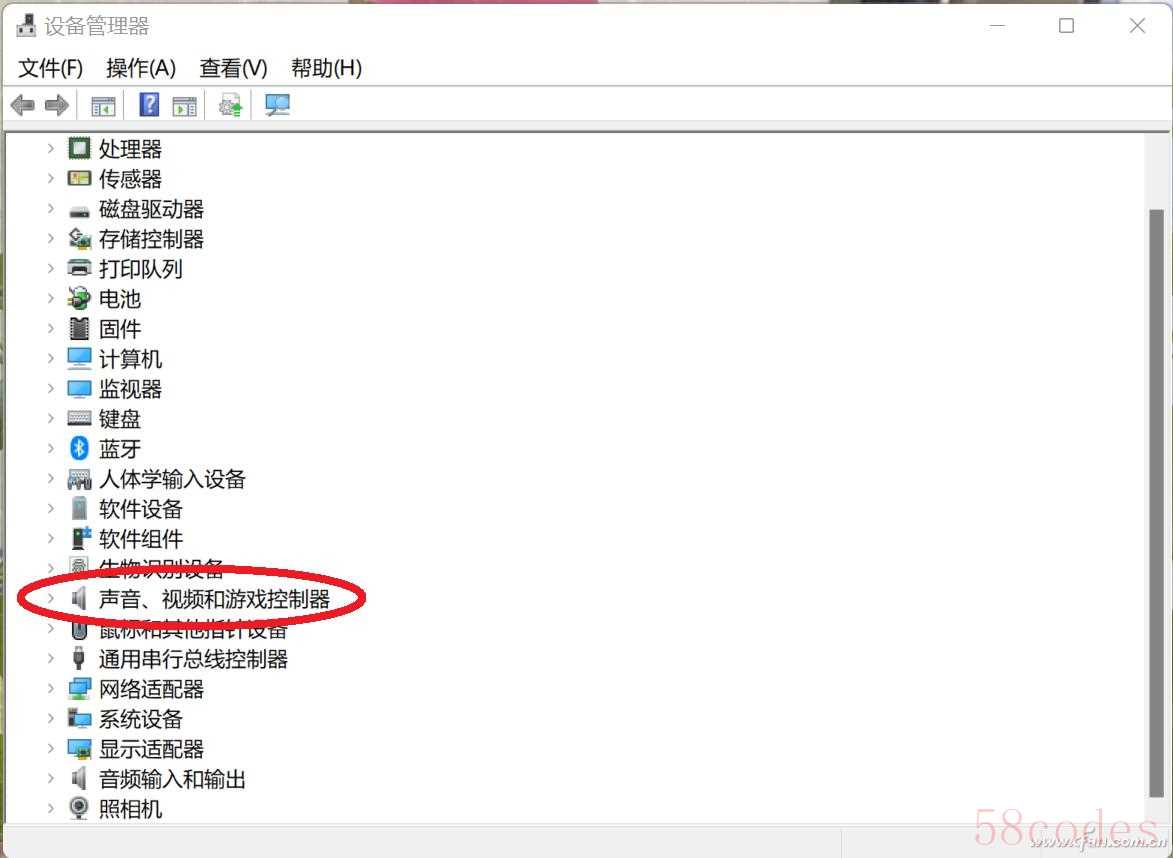
Task: Select the 软件组件 text label
Action: click(x=141, y=539)
